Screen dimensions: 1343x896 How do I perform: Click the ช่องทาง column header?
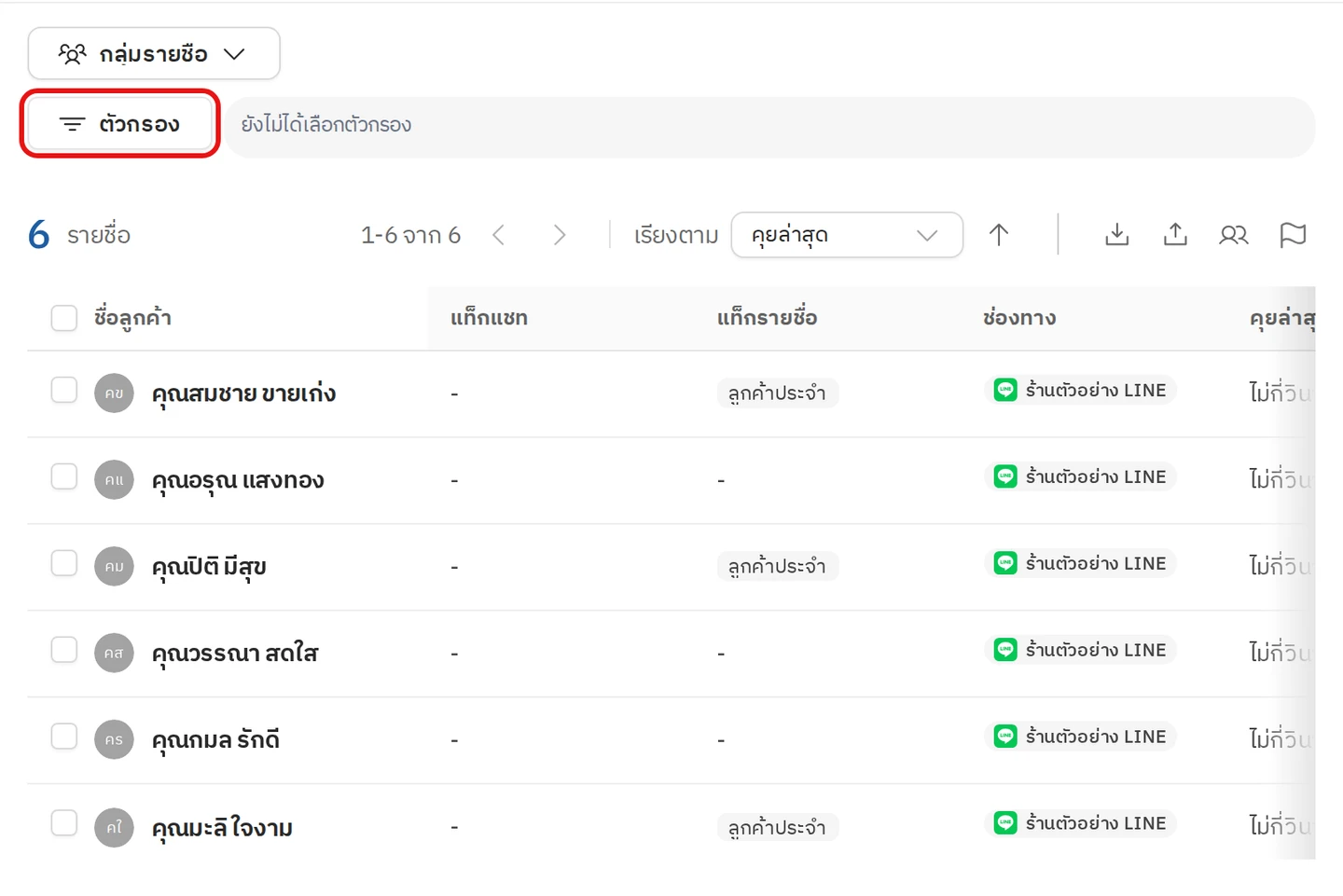coord(1019,318)
